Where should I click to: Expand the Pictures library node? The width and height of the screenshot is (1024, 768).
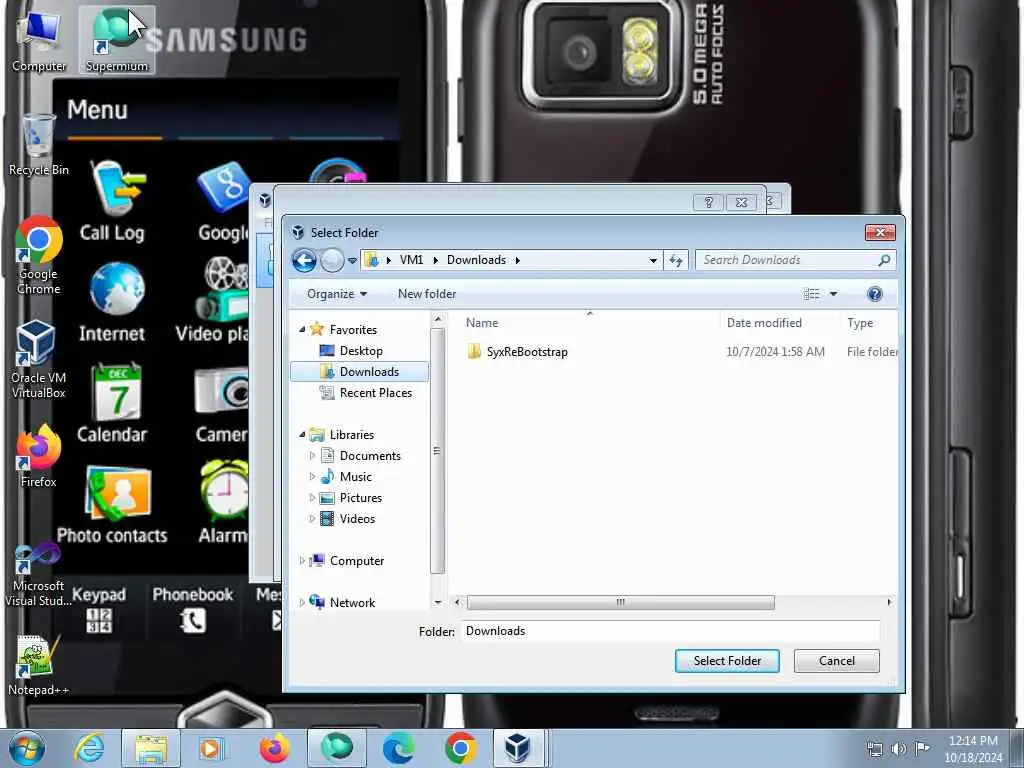tap(312, 498)
